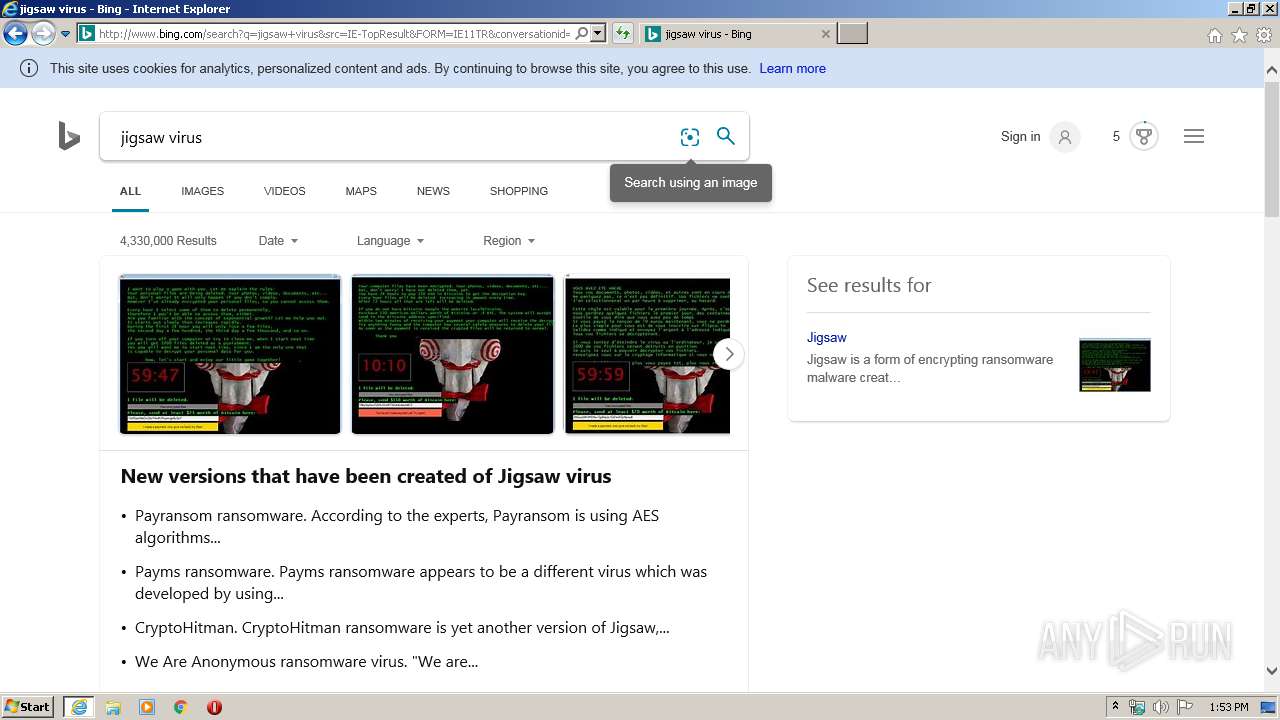Open the hamburger settings menu
This screenshot has width=1280, height=720.
click(1194, 136)
